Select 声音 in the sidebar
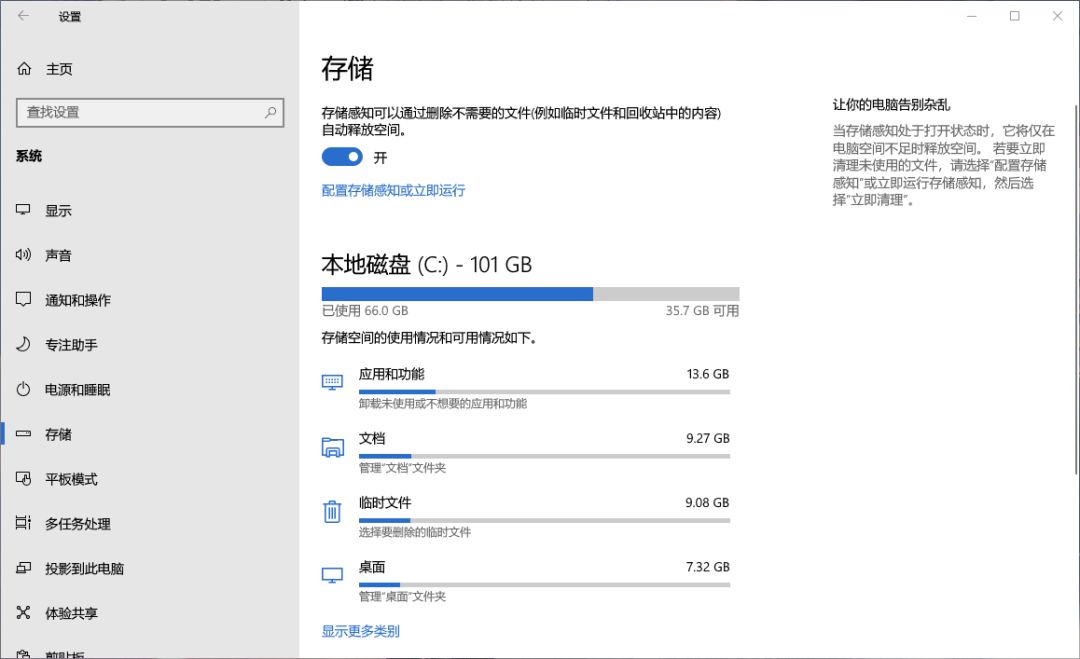This screenshot has height=659, width=1080. pyautogui.click(x=58, y=256)
